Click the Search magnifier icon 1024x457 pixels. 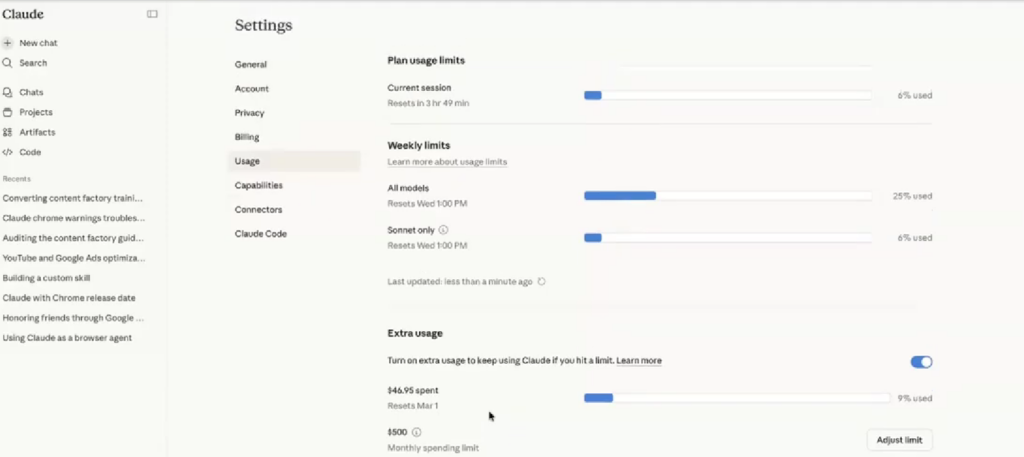8,63
